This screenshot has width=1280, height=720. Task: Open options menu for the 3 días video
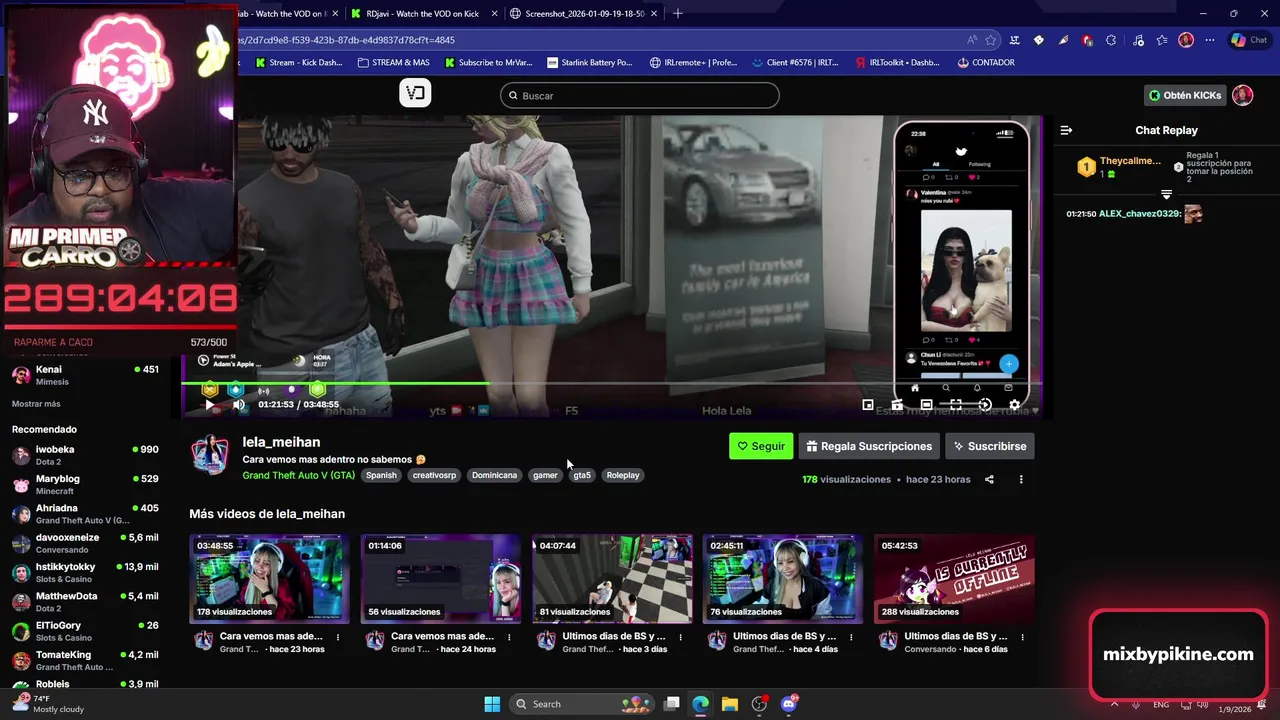click(680, 637)
